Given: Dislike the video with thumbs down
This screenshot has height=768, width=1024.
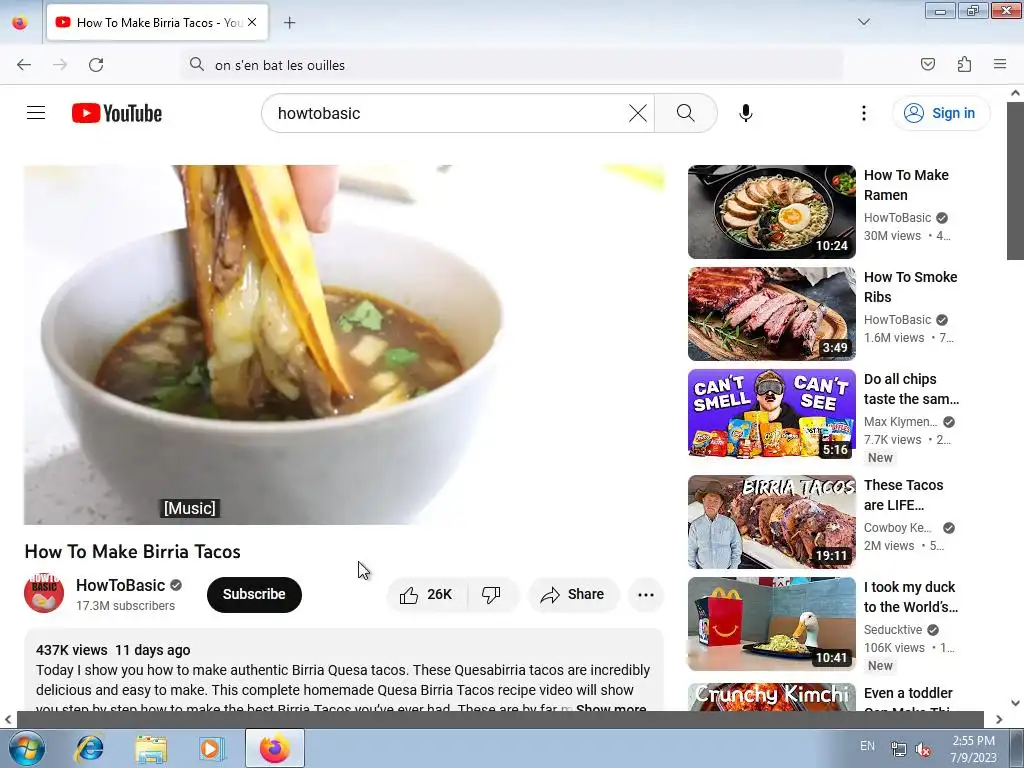Looking at the screenshot, I should tap(492, 594).
